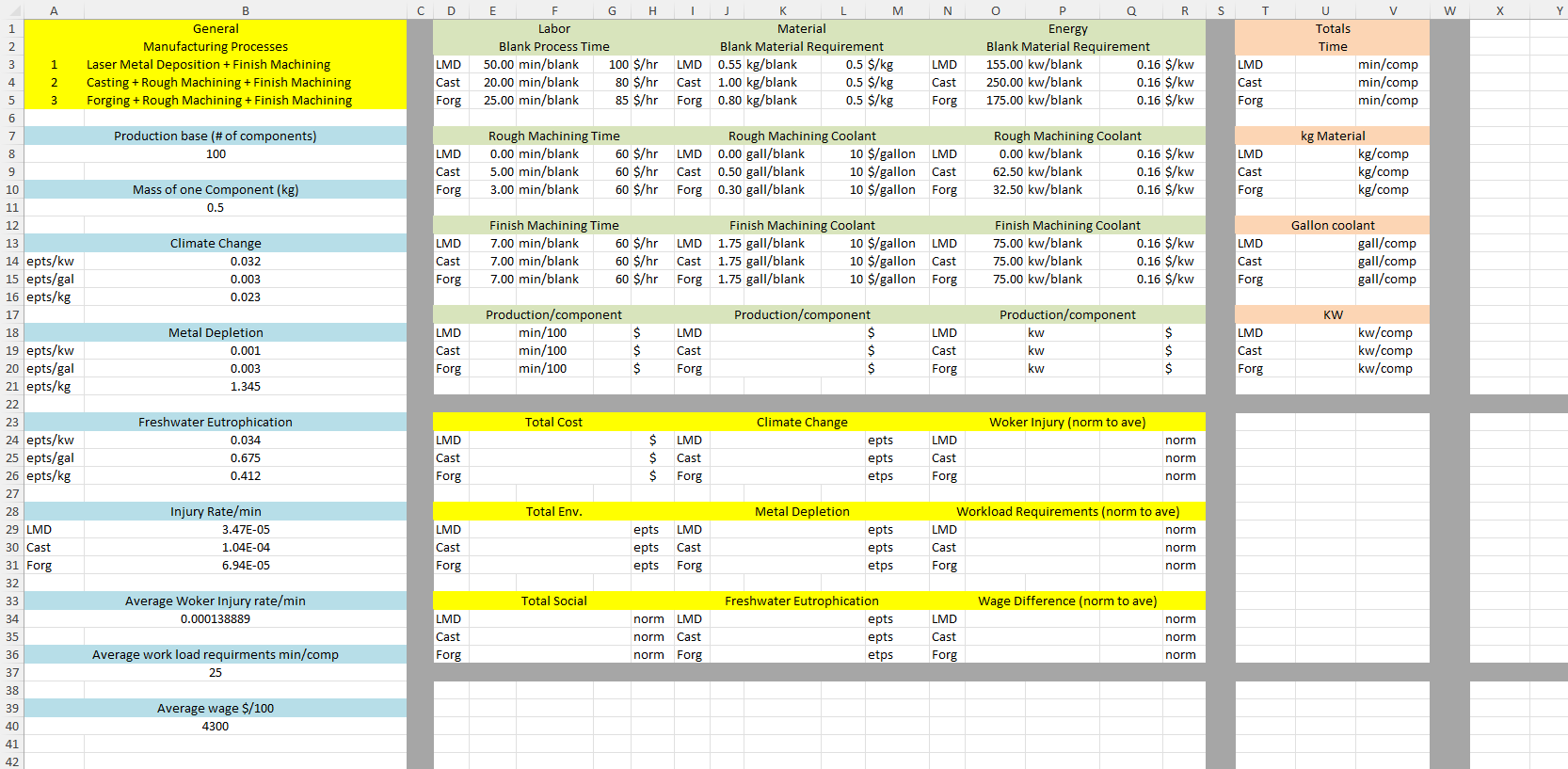The height and width of the screenshot is (769, 1568).
Task: Select Cast rough machining energy 62.50
Action: [x=996, y=171]
